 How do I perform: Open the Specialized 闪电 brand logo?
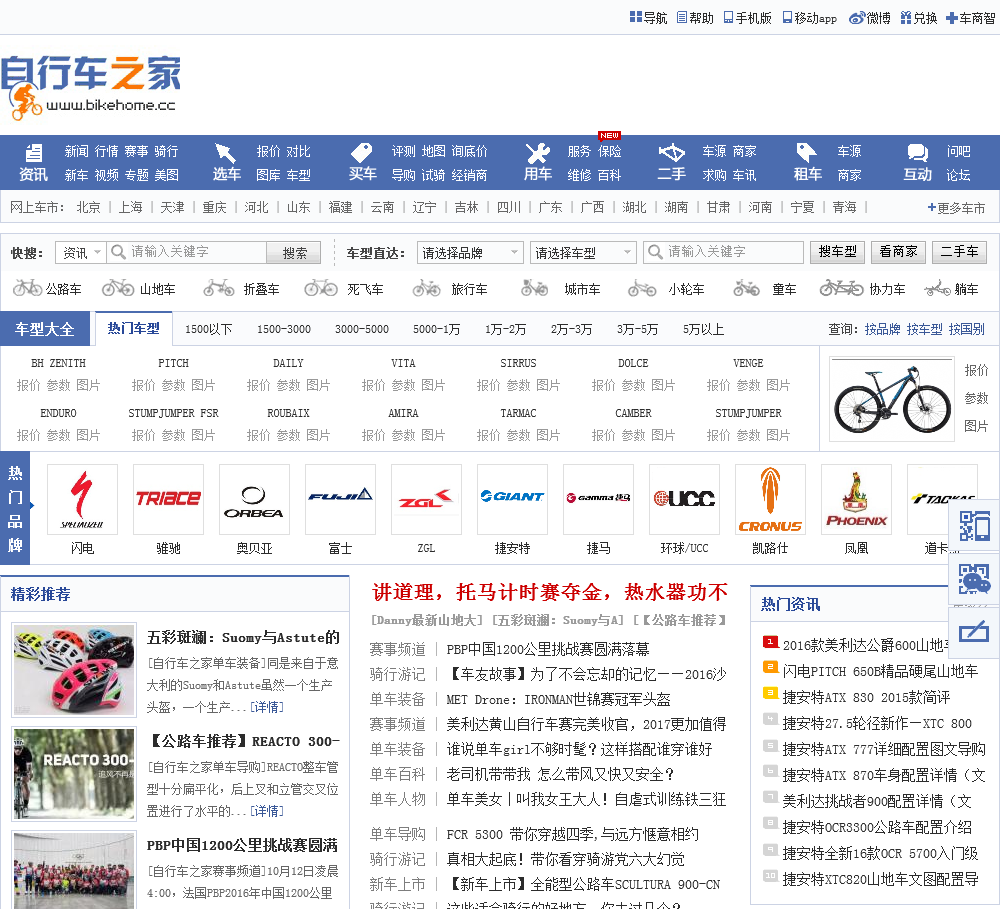pyautogui.click(x=82, y=499)
